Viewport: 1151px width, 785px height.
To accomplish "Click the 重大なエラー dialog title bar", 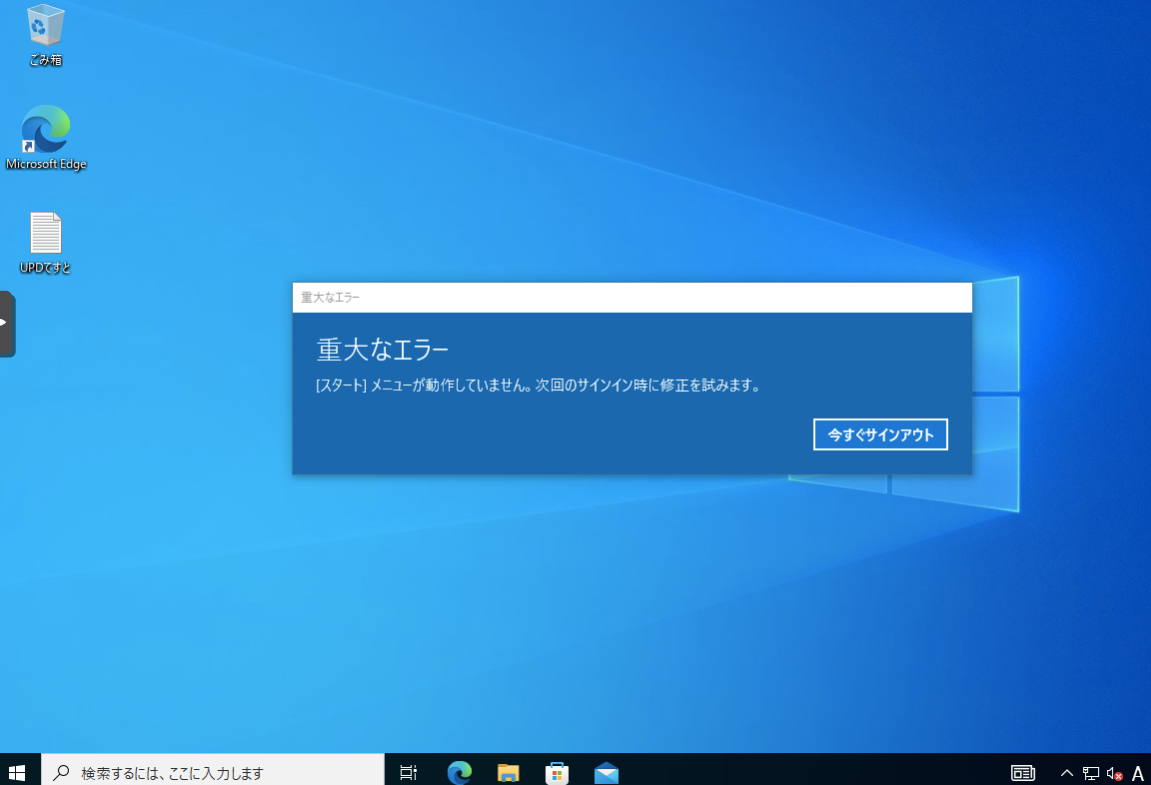I will pyautogui.click(x=632, y=297).
